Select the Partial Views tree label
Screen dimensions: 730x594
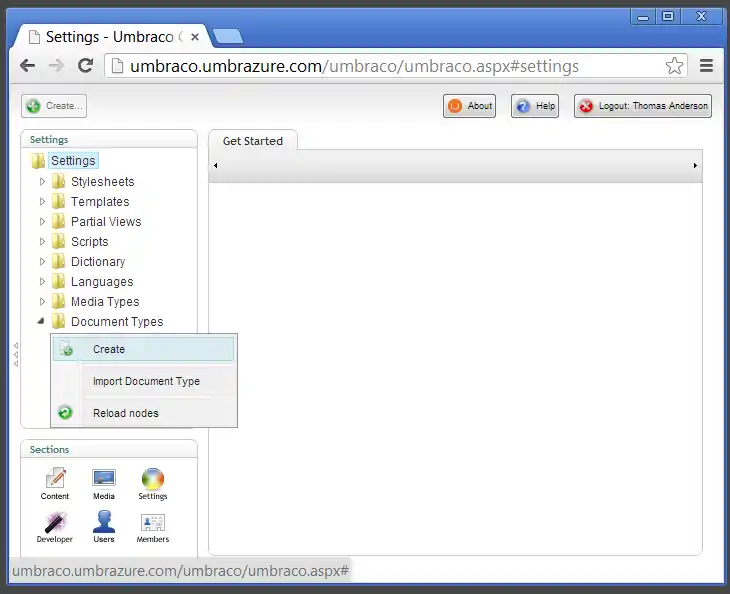106,222
